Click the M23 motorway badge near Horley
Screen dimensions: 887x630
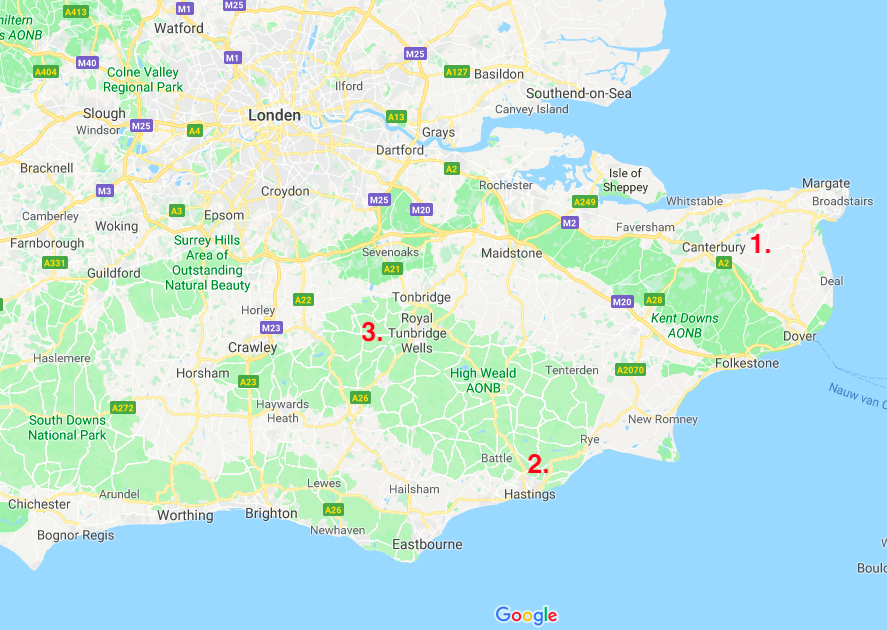pyautogui.click(x=271, y=327)
